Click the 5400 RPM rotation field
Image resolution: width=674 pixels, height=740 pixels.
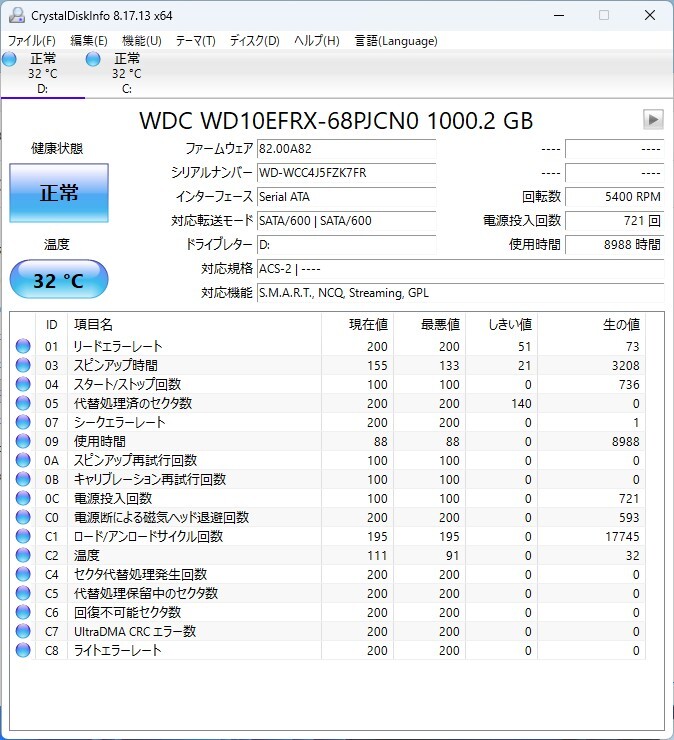(x=615, y=197)
